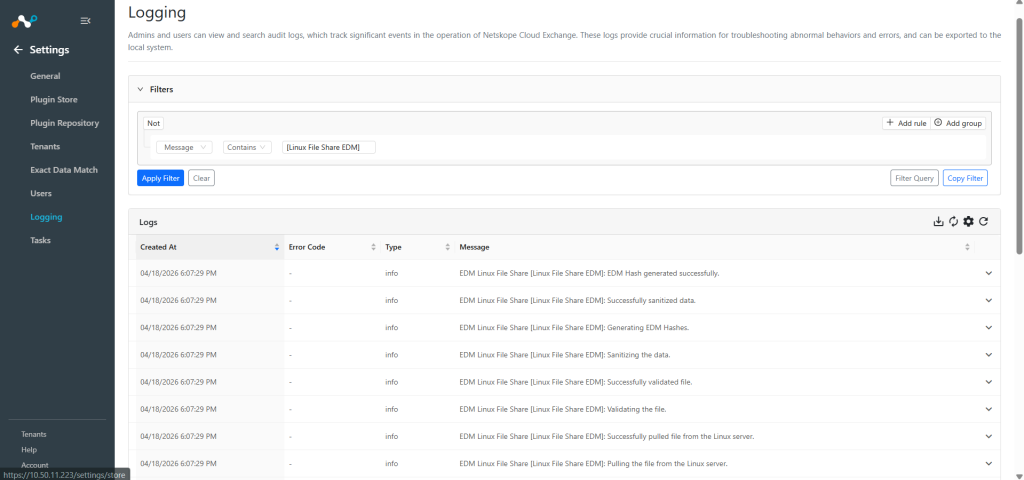Expand row 'Generating EDM Hashes'
This screenshot has height=480, width=1024.
point(988,328)
